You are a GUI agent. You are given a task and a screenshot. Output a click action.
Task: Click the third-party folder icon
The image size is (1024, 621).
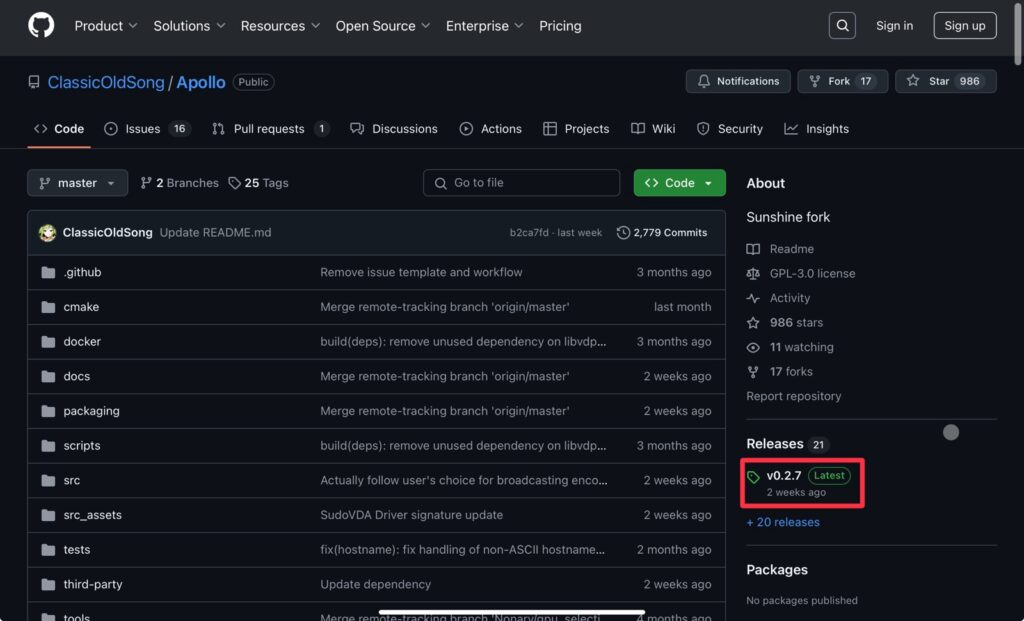pos(48,584)
